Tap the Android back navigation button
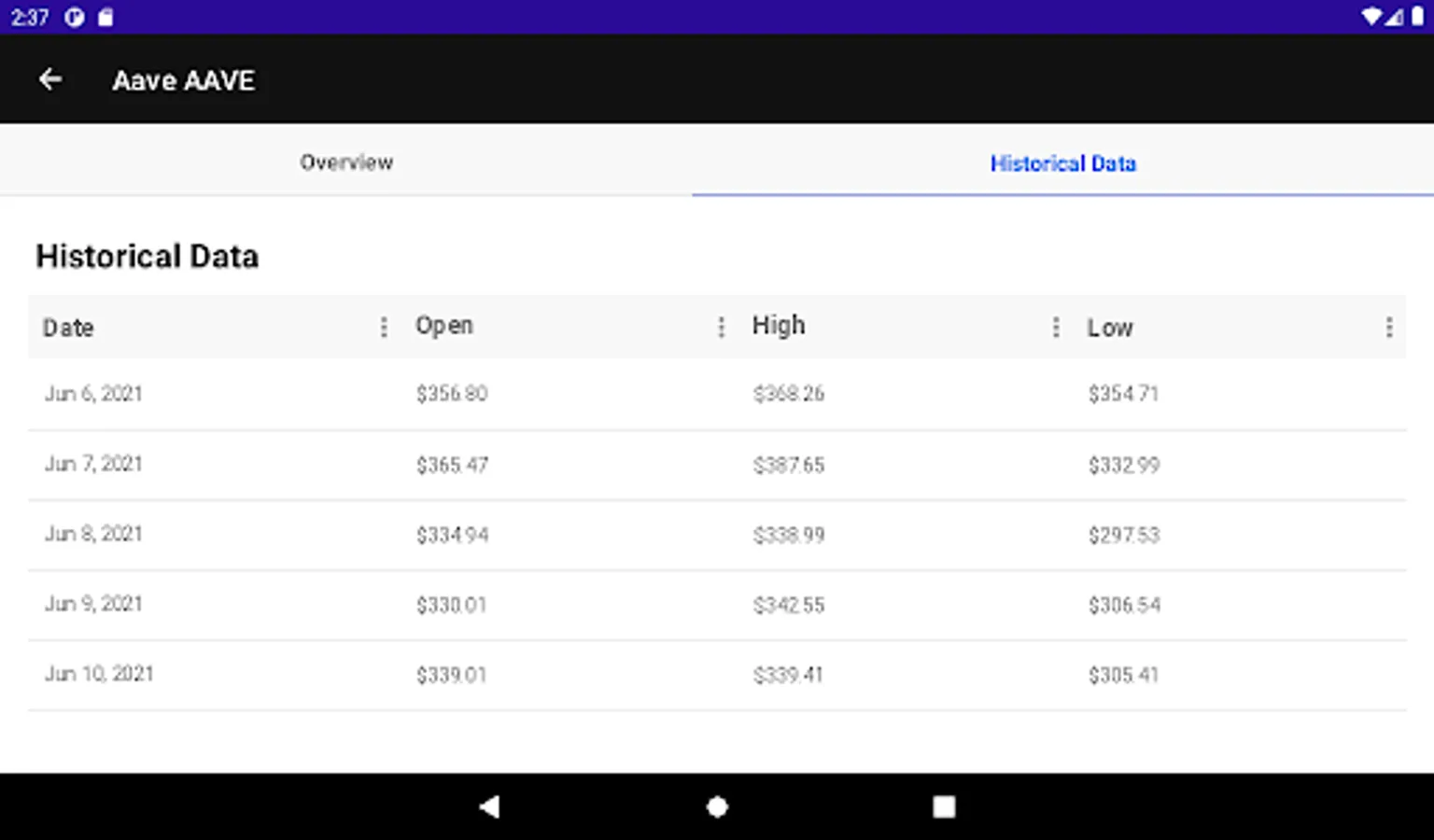Screen dimensions: 1434x840 (x=489, y=806)
